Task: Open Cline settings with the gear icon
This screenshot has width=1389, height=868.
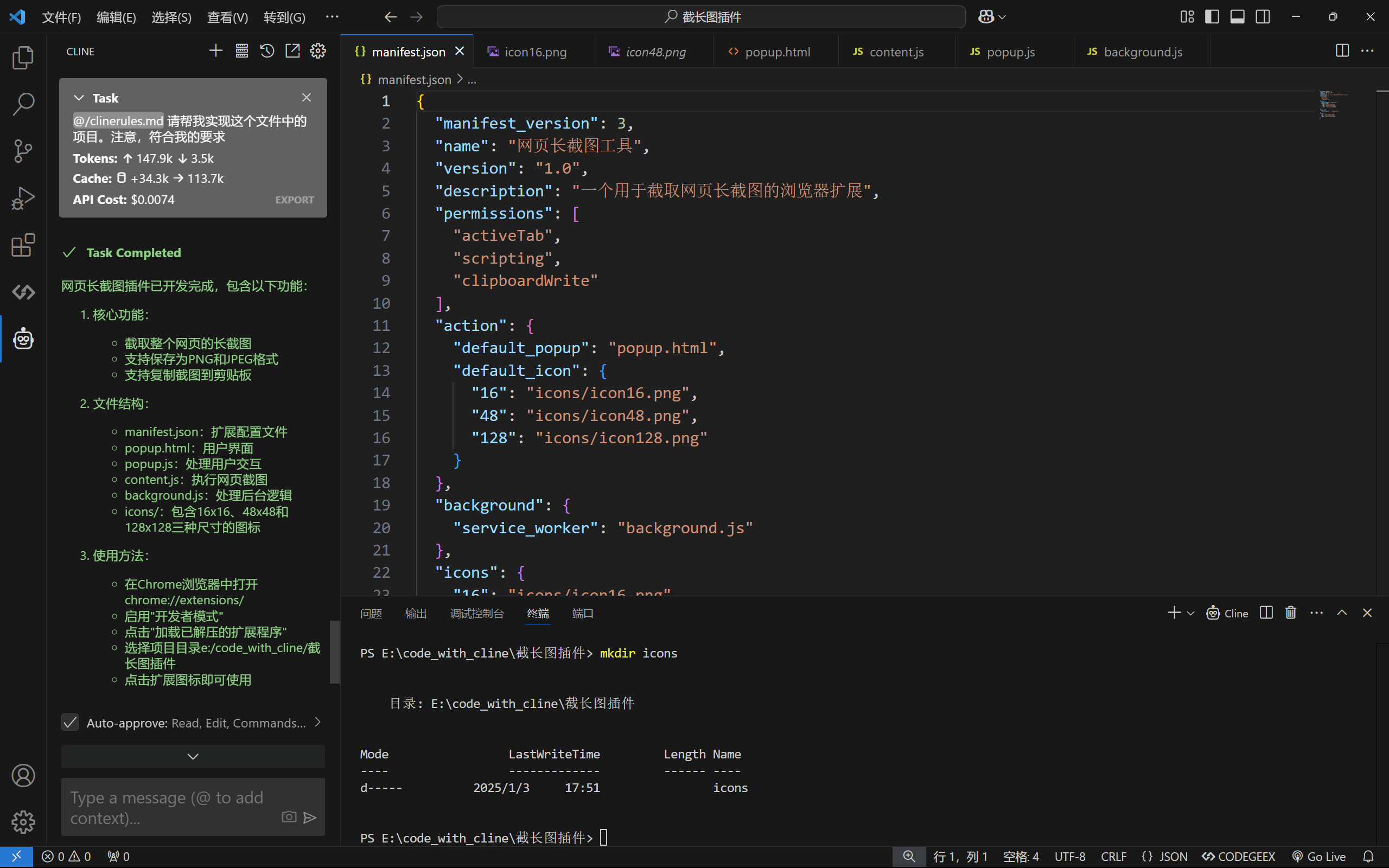Action: click(x=318, y=51)
